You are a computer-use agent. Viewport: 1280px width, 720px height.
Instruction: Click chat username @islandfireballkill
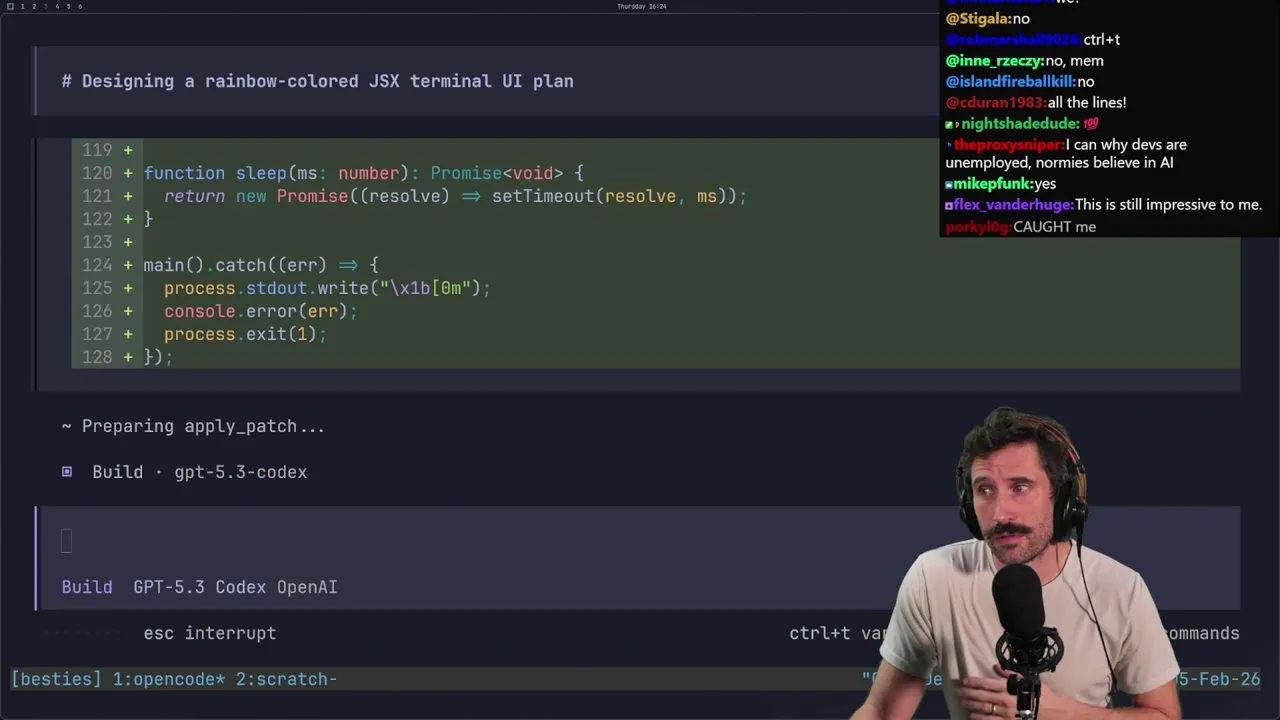1010,82
